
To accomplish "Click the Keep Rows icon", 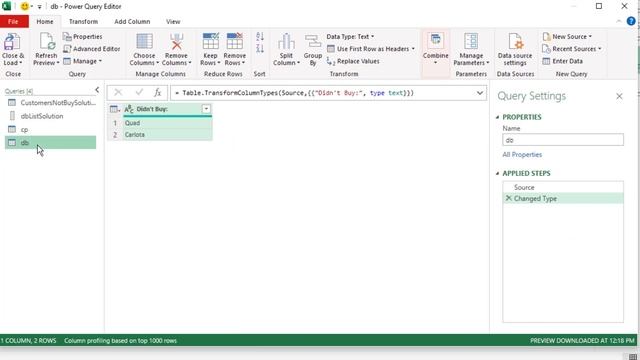I will pyautogui.click(x=211, y=42).
